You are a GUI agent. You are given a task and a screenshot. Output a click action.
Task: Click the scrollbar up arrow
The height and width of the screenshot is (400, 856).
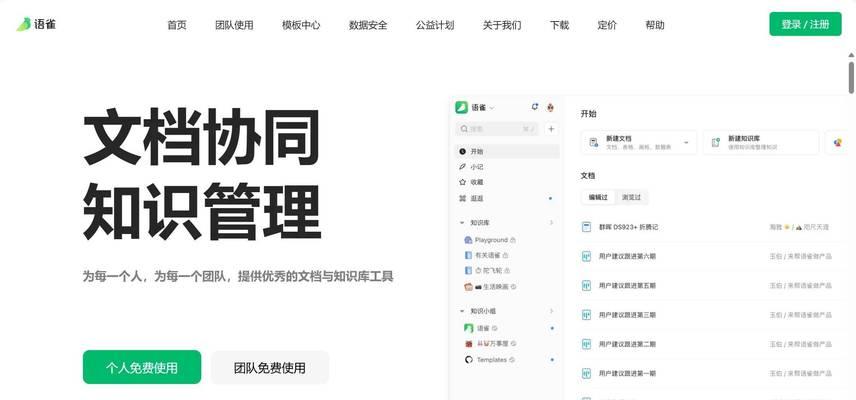[x=851, y=55]
